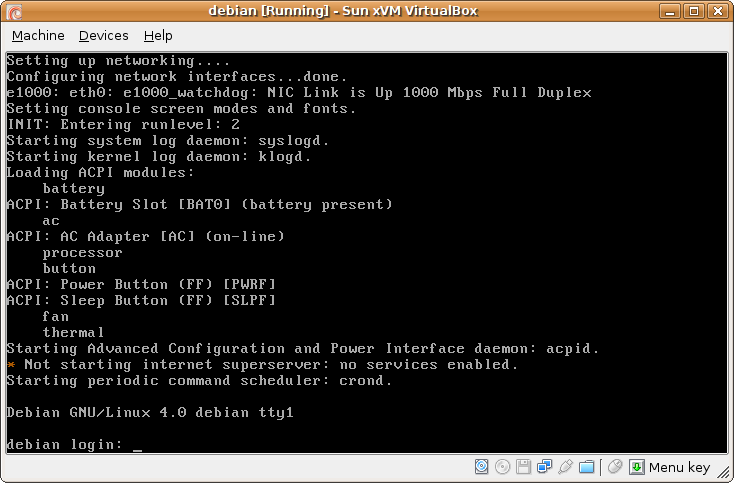This screenshot has width=734, height=483.
Task: Click the window resize grip
Action: tap(723, 472)
